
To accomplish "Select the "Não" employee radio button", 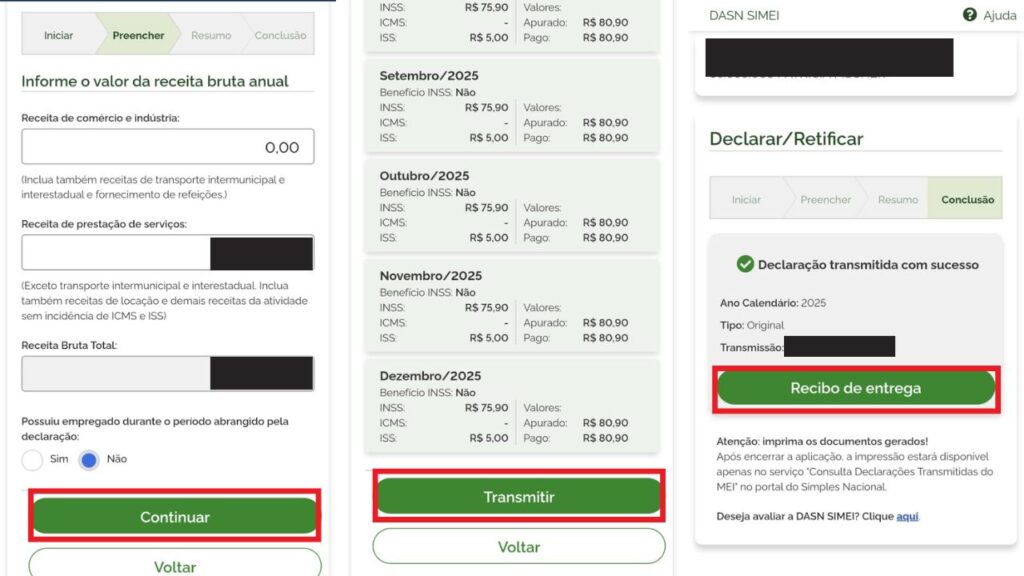I will 90,460.
